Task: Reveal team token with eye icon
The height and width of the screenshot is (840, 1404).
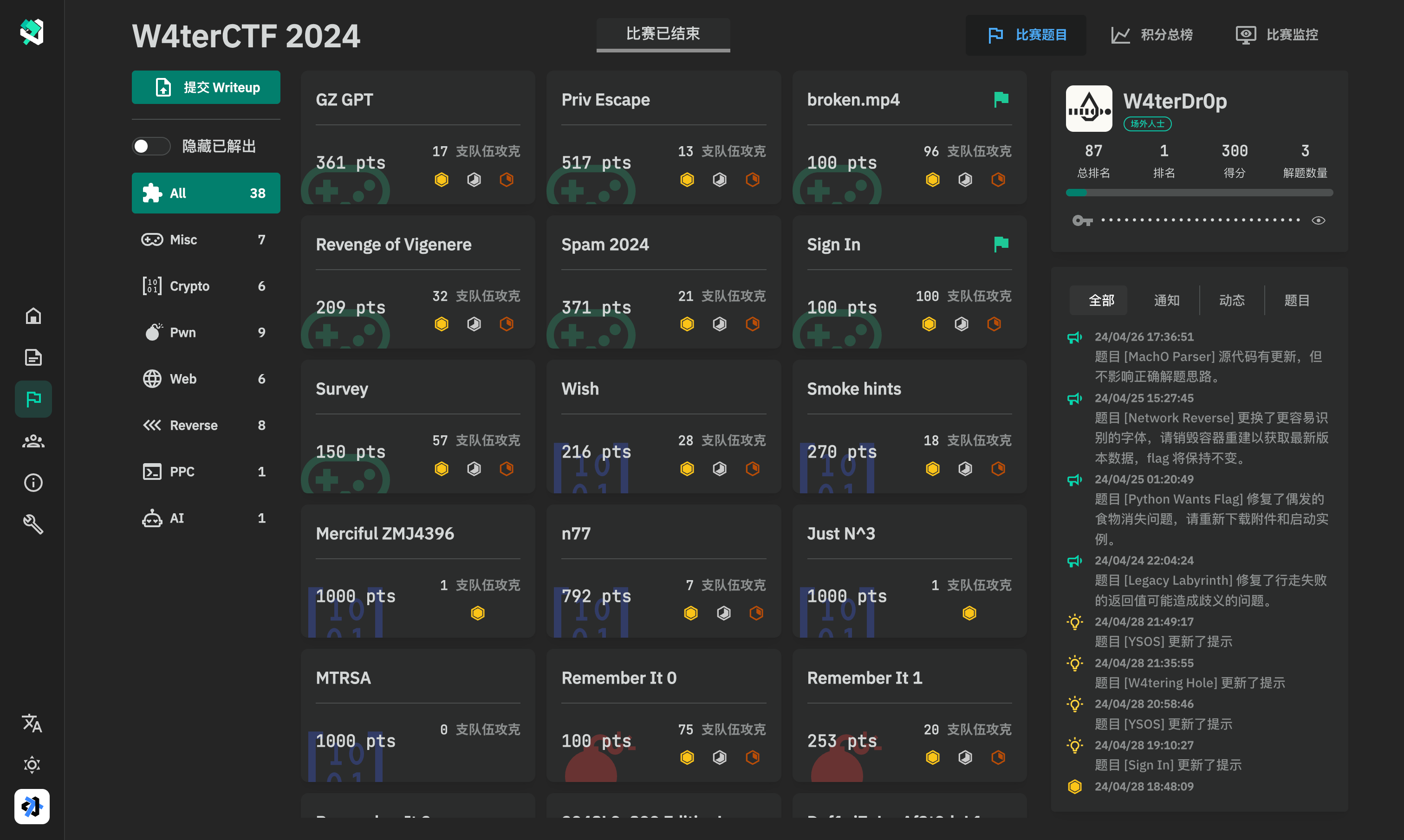Action: click(x=1318, y=221)
